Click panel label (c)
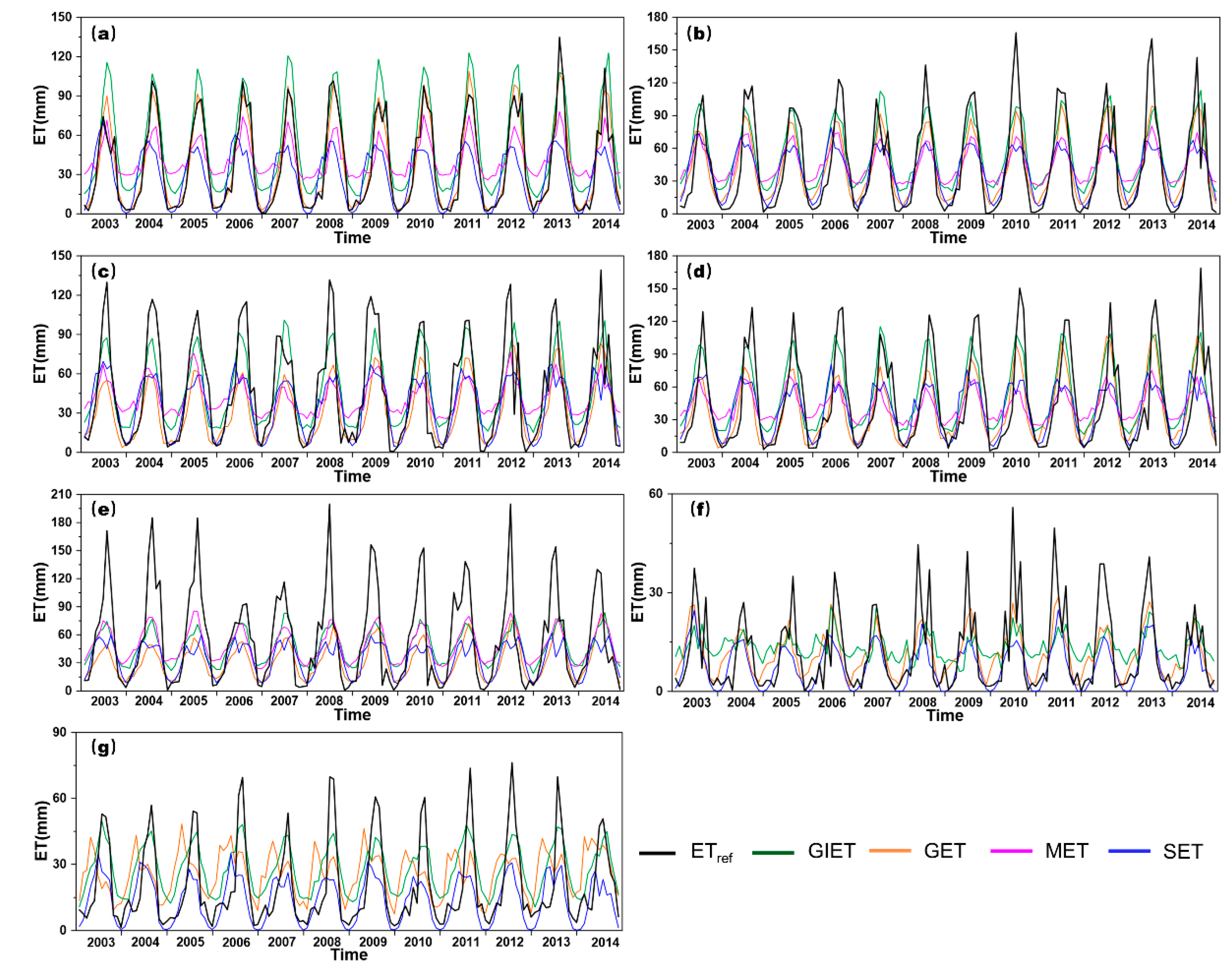This screenshot has width=1232, height=974. (103, 271)
